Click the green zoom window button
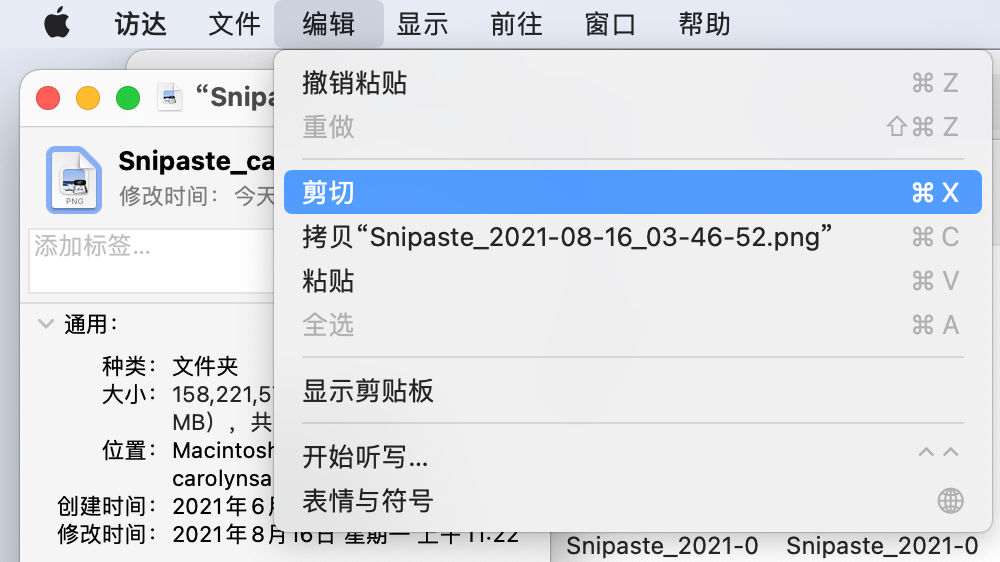This screenshot has width=1000, height=562. click(128, 98)
